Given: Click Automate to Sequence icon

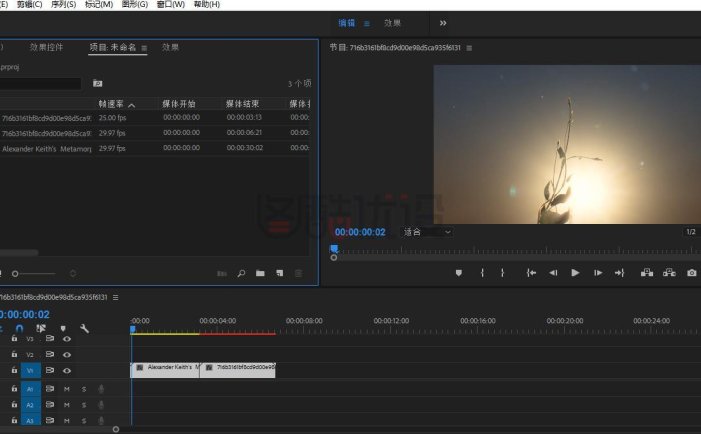Looking at the screenshot, I should pos(222,273).
